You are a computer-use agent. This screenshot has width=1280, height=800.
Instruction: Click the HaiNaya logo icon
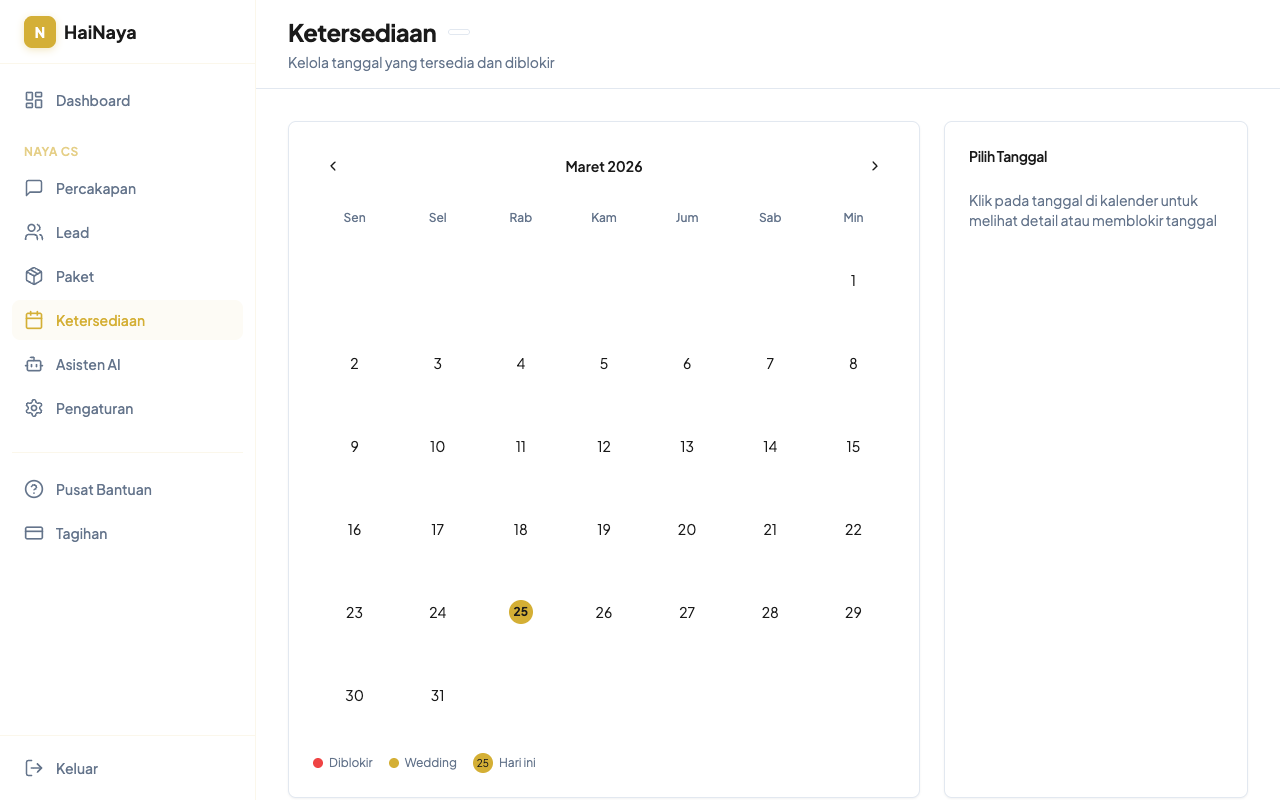point(40,32)
